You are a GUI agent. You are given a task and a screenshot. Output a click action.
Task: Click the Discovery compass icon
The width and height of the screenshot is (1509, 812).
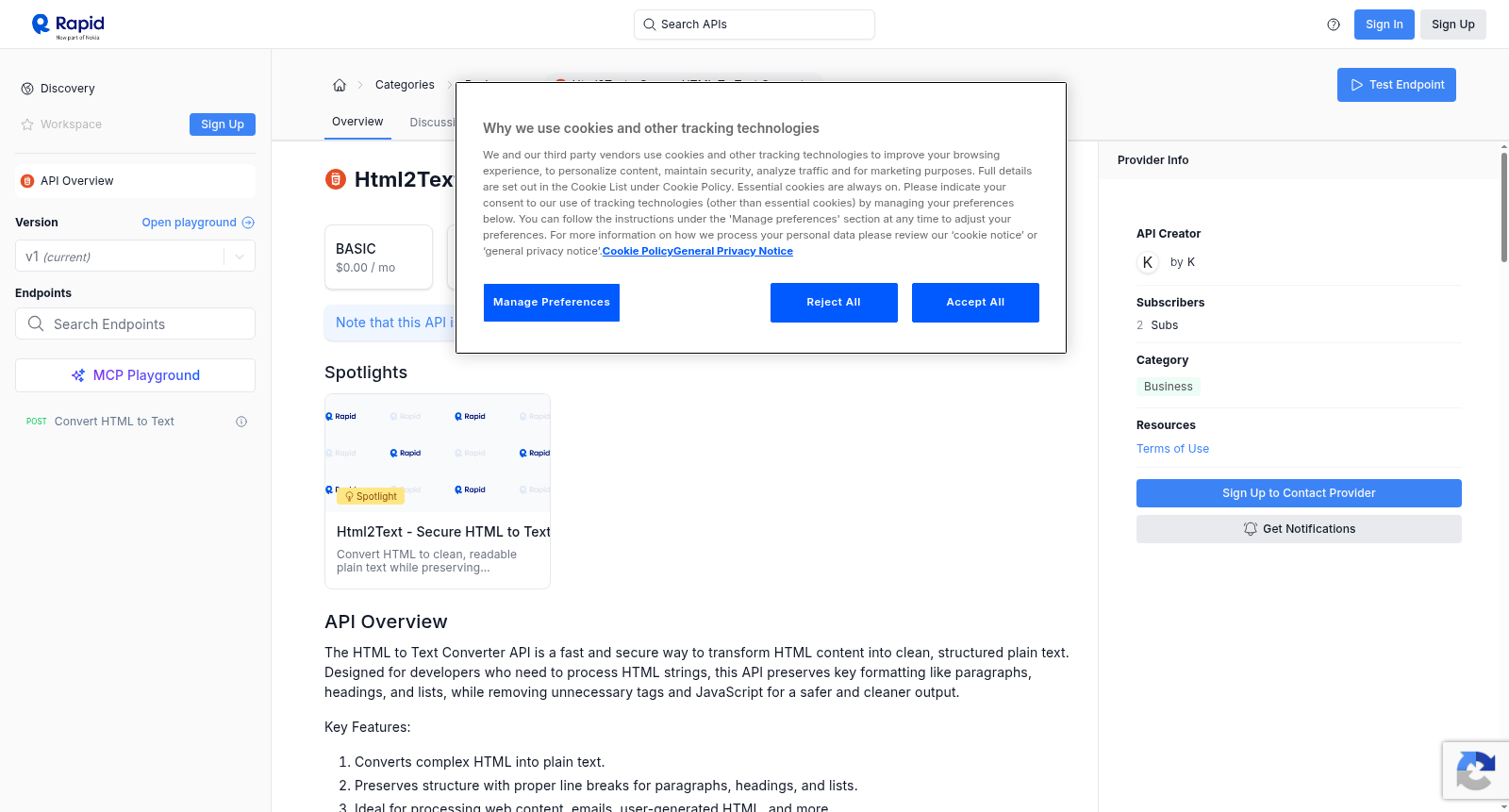(27, 89)
